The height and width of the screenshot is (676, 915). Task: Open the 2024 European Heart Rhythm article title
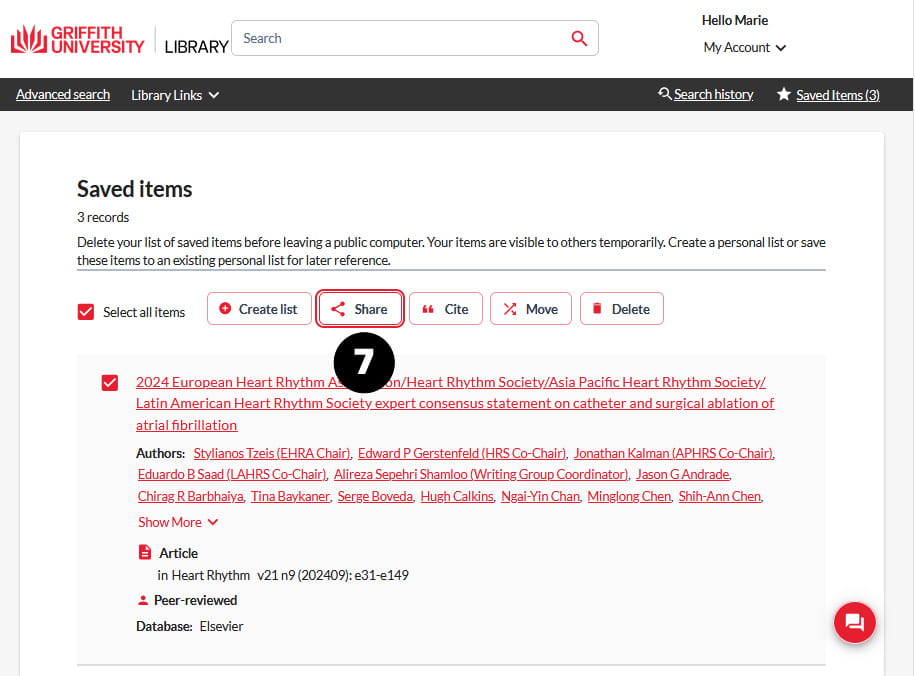(x=455, y=403)
